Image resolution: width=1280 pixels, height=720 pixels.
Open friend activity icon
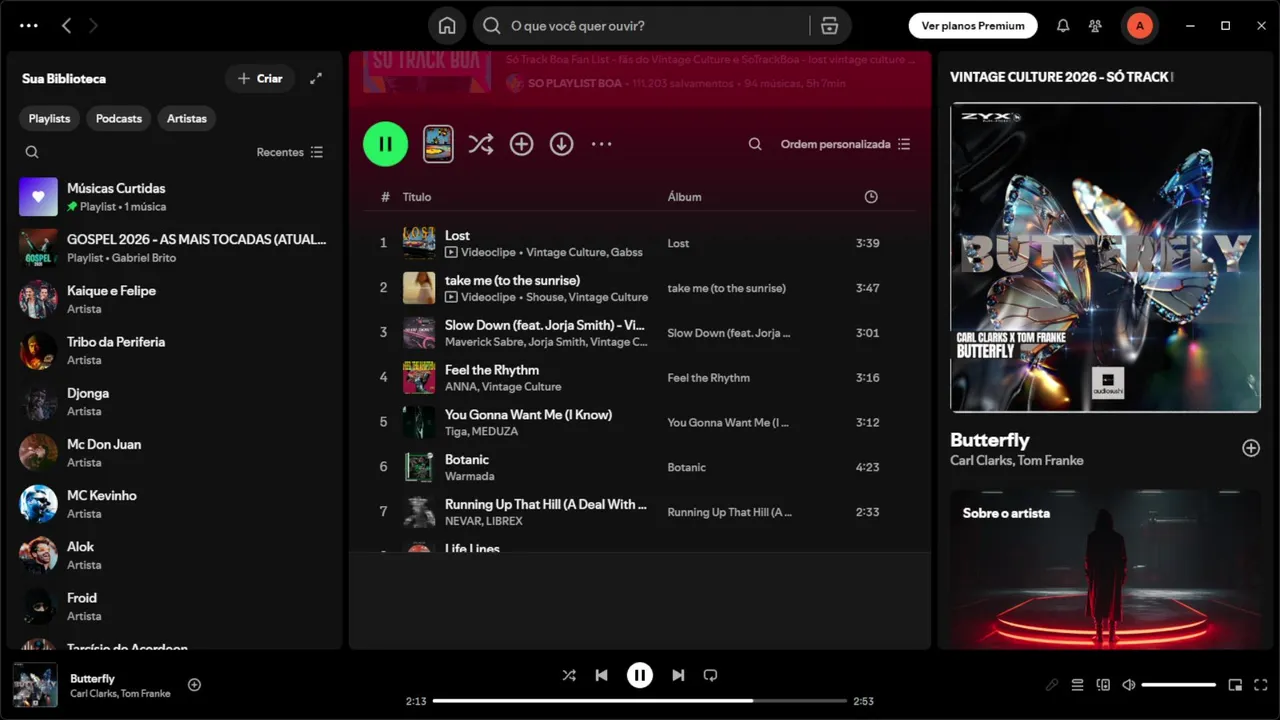tap(1096, 26)
